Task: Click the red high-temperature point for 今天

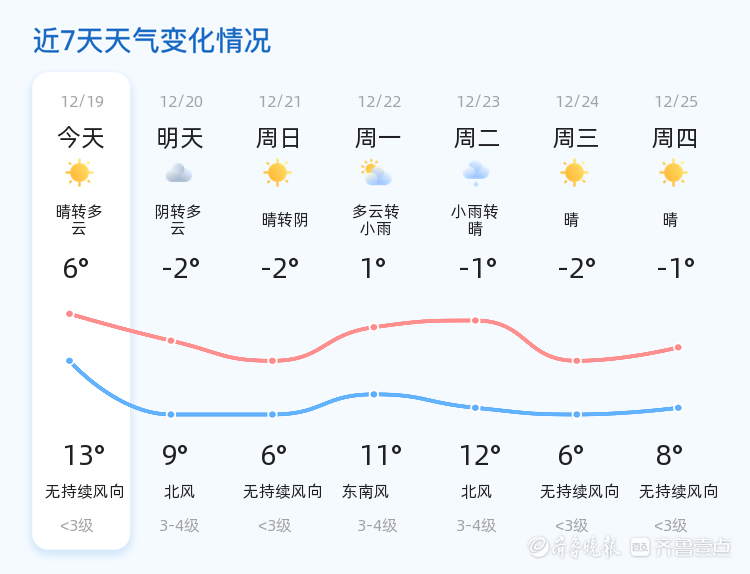Action: [x=70, y=314]
